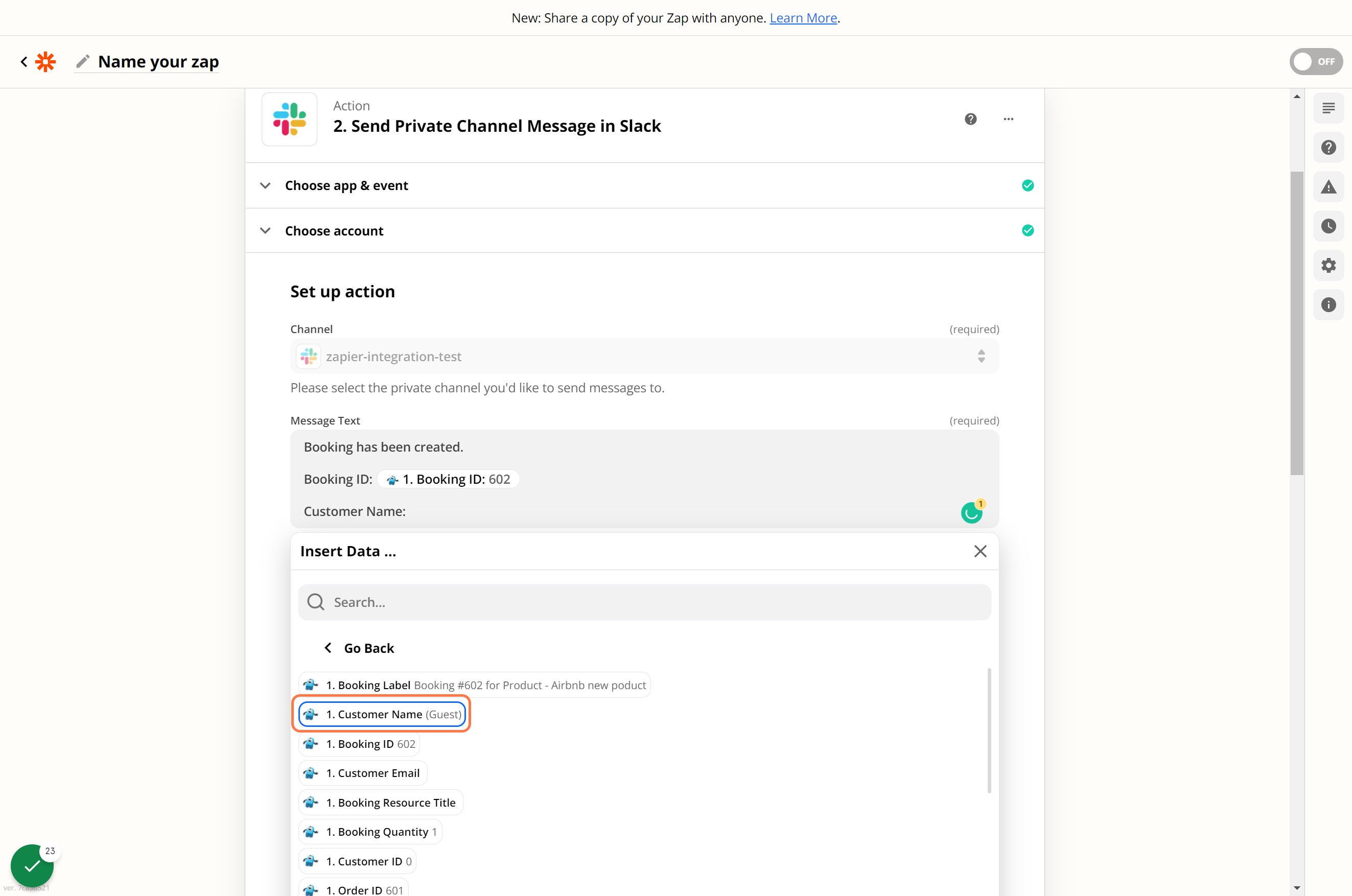Click the green checkmark badge with 23
Screen dimensions: 1352x896
point(33,866)
